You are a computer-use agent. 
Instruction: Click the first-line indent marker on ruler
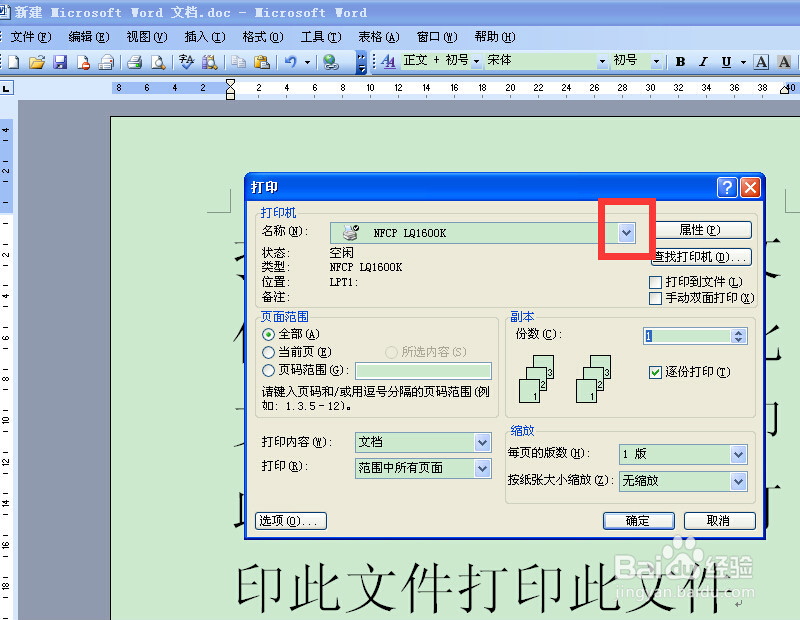click(x=231, y=83)
